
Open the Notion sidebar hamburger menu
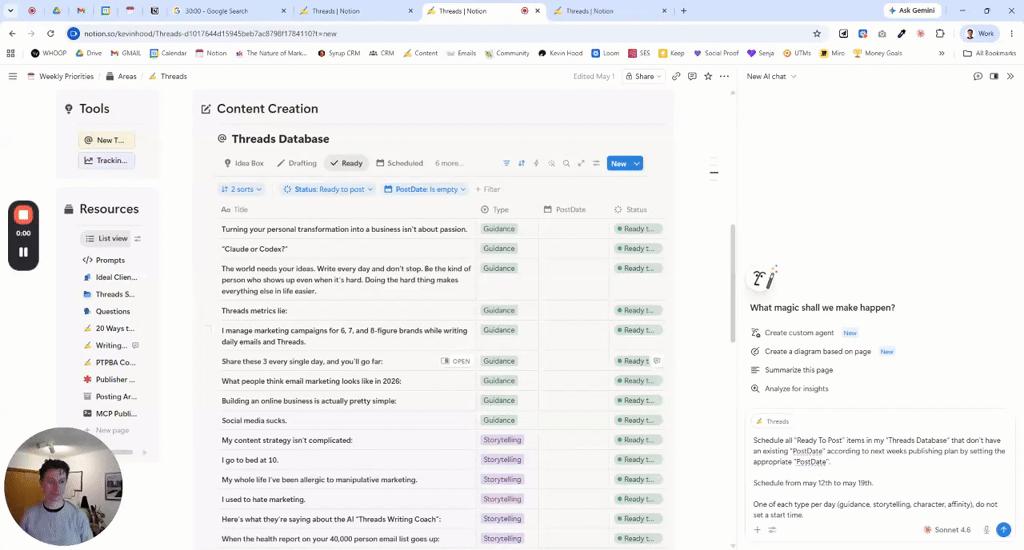tap(12, 76)
